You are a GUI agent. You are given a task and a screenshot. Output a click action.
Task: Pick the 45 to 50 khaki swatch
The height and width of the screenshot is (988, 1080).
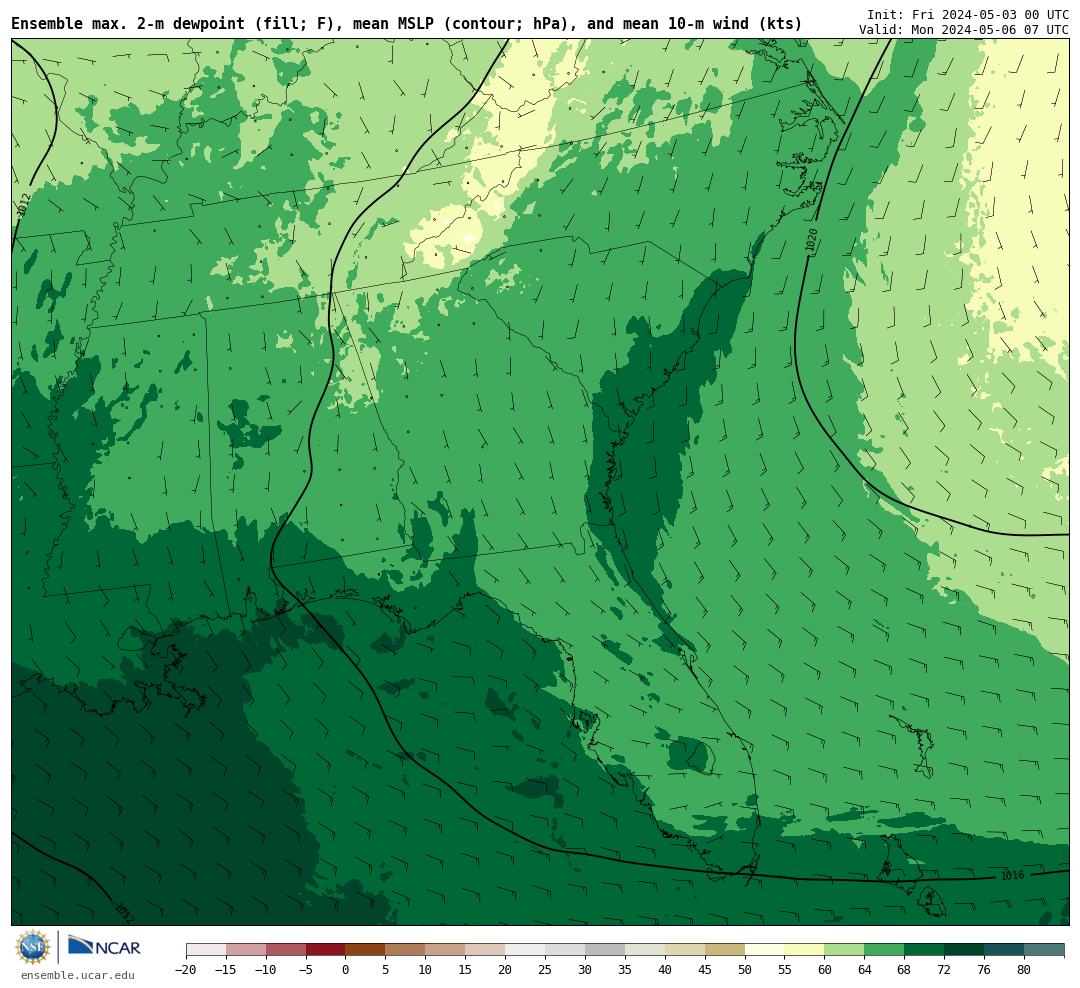pos(725,950)
